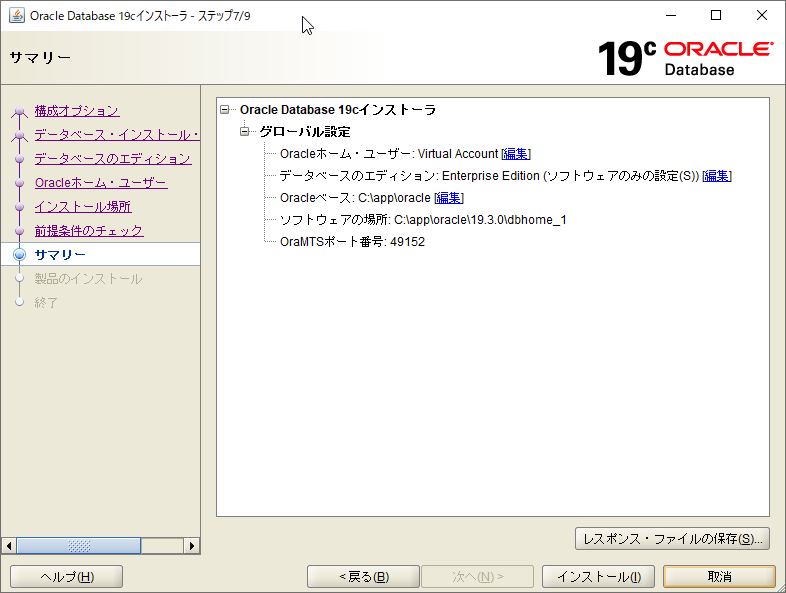Select Oracleホーム・ユーザー: Virtual Account text

pyautogui.click(x=389, y=154)
